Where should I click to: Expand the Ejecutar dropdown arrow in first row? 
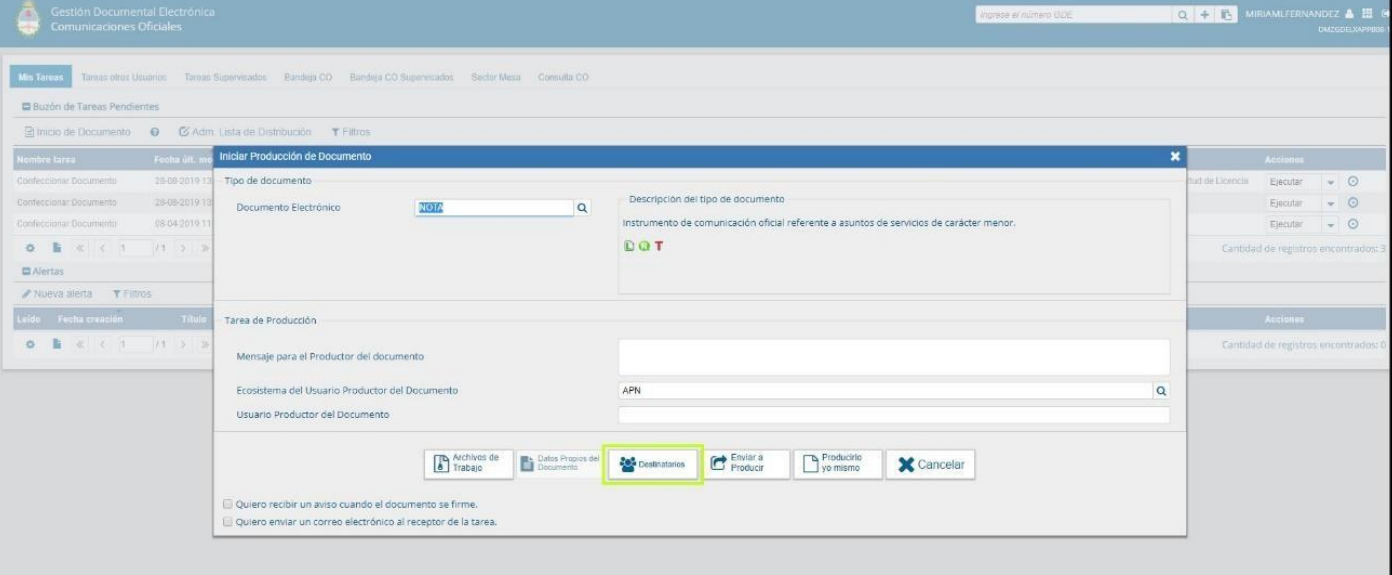point(1329,181)
